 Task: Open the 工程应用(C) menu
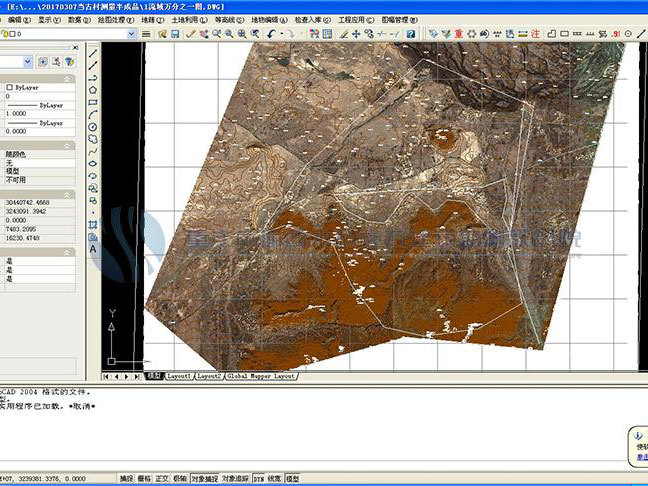click(356, 20)
